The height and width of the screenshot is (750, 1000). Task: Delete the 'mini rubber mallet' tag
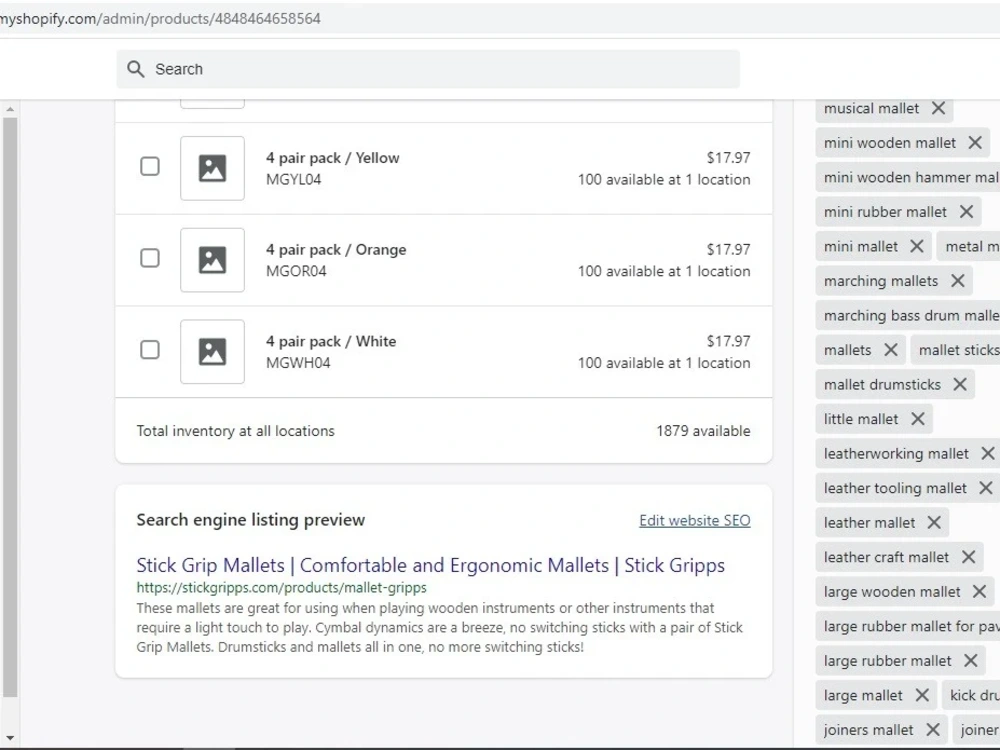click(966, 212)
